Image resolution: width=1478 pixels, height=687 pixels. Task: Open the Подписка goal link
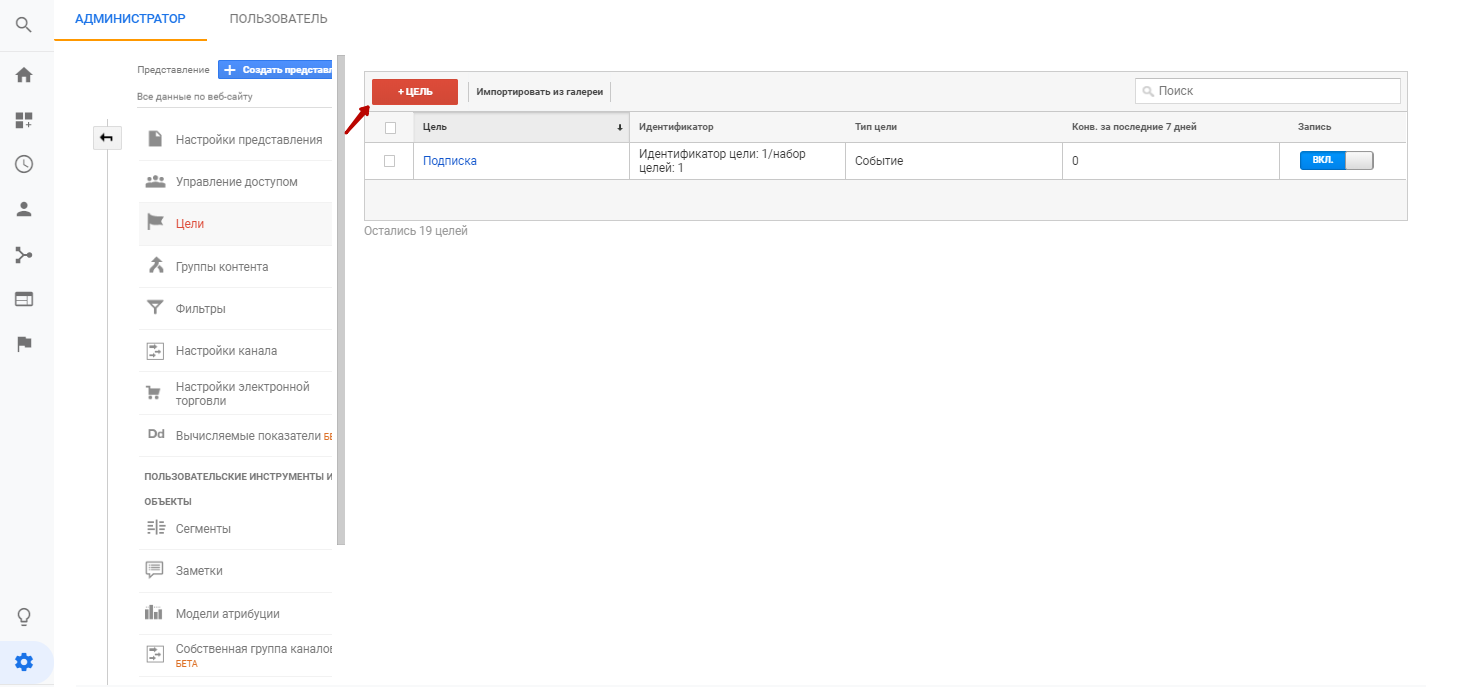(450, 161)
